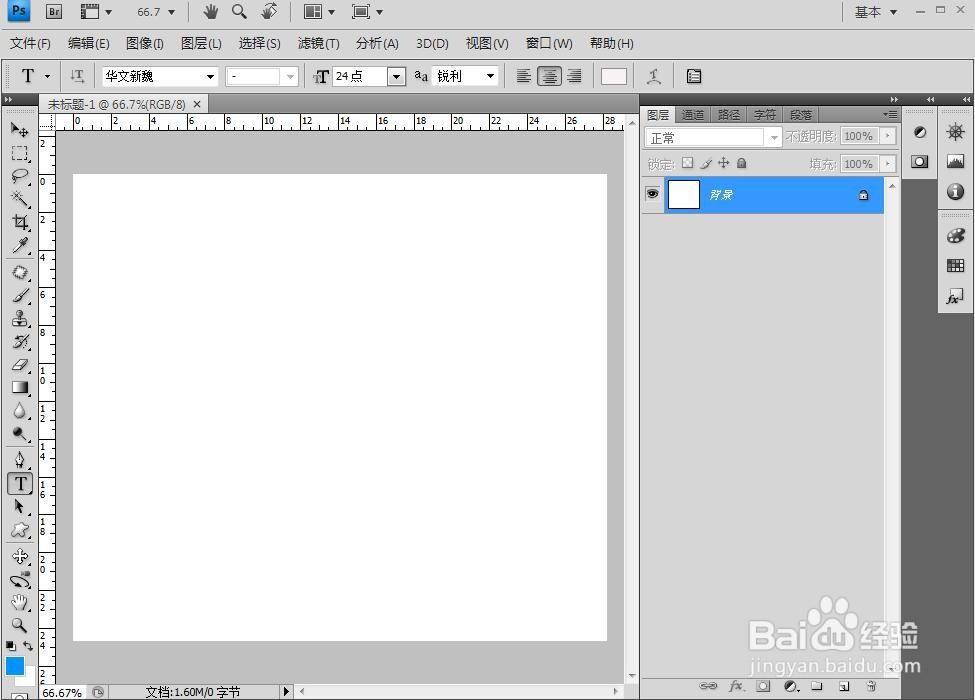
Task: Toggle the character and paragraph panels
Action: 694,76
